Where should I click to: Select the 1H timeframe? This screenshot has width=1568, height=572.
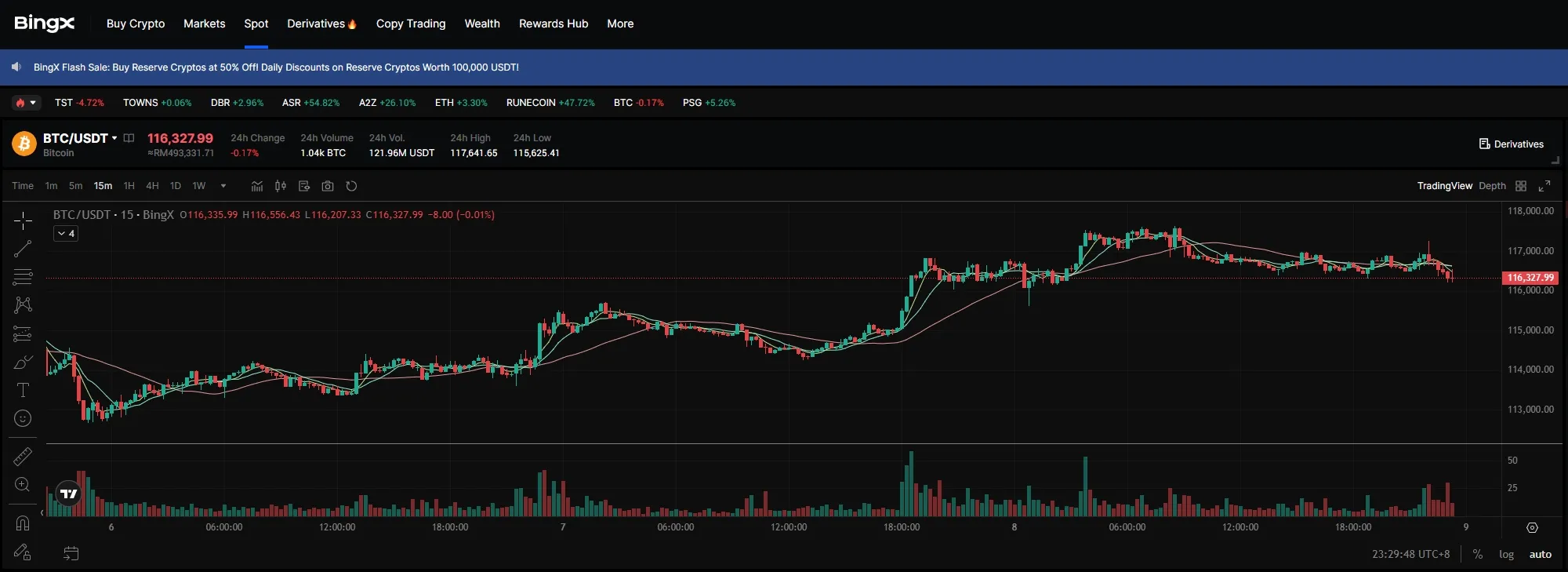coord(129,186)
